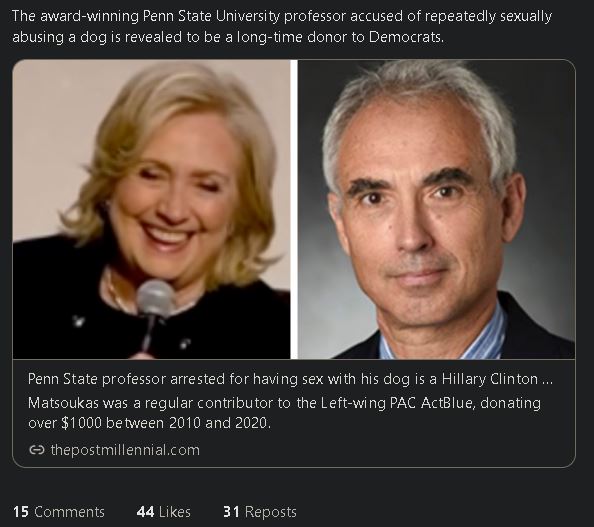Open the thepostmillennial.com source link

125,450
